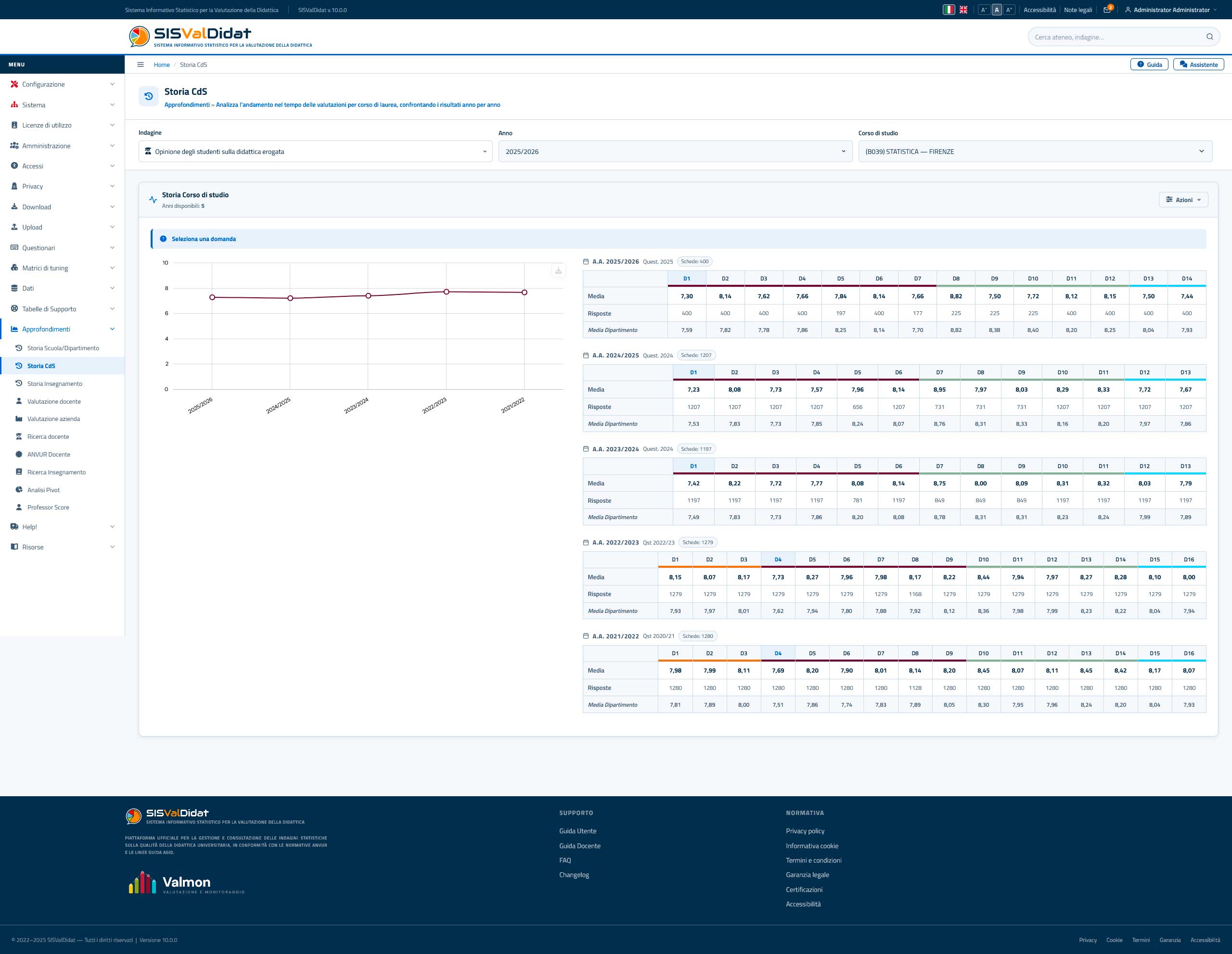1232x954 pixels.
Task: Click the 2022/2023 data point on chart
Action: (446, 292)
